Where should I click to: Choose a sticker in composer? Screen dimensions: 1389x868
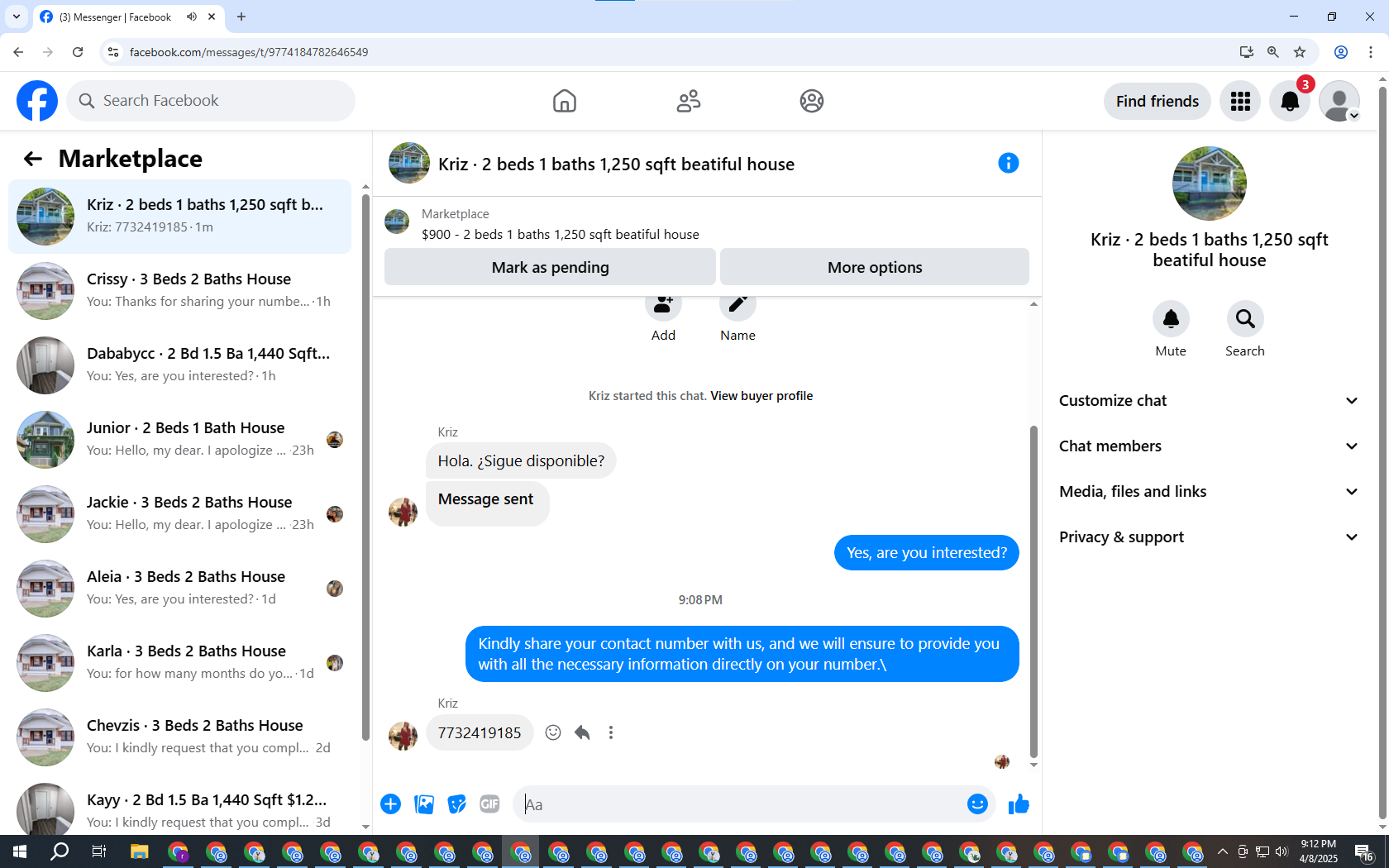456,804
